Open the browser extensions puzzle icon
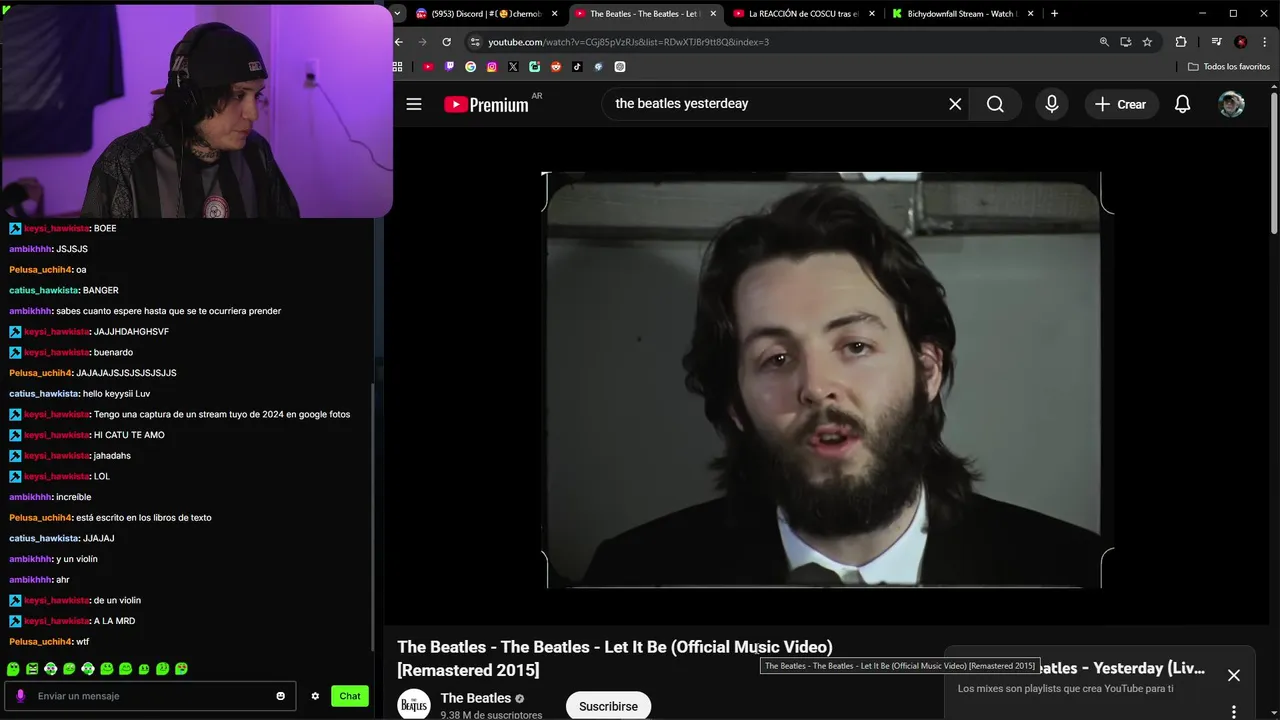This screenshot has width=1280, height=720. tap(1181, 42)
